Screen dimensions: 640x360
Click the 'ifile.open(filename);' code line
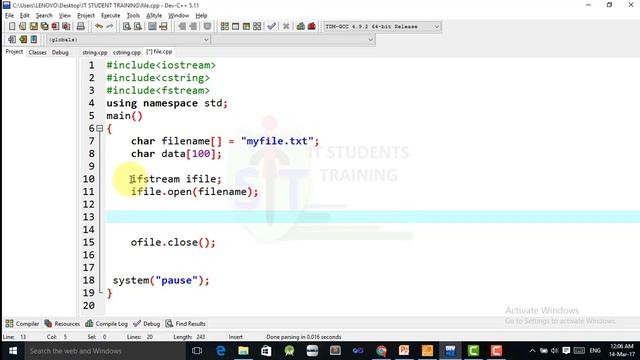coord(194,192)
